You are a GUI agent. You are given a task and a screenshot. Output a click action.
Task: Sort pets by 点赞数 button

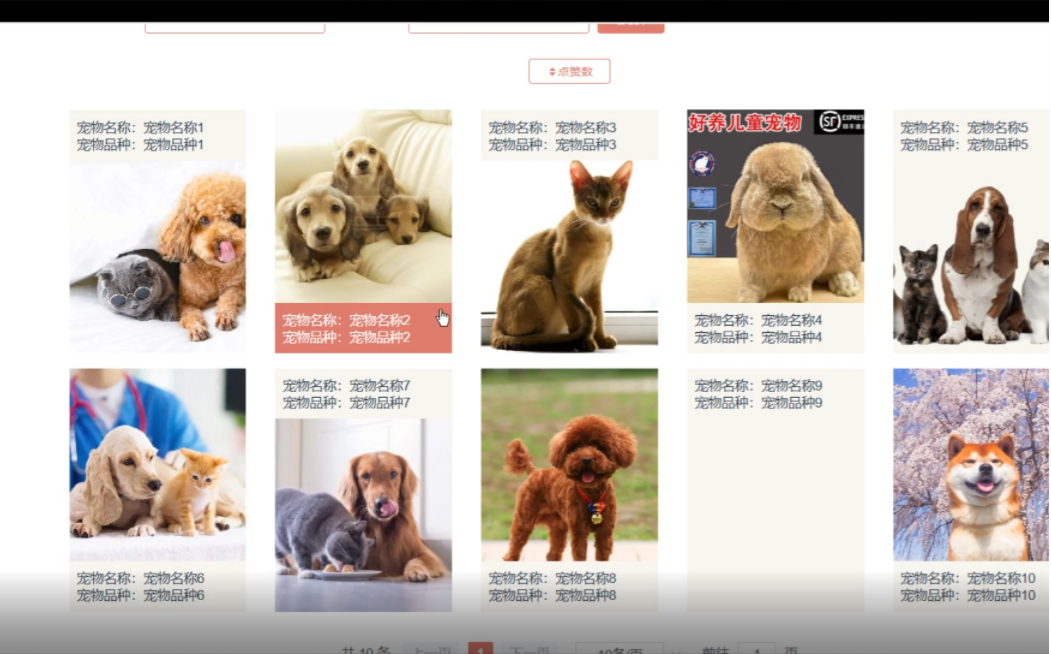569,72
